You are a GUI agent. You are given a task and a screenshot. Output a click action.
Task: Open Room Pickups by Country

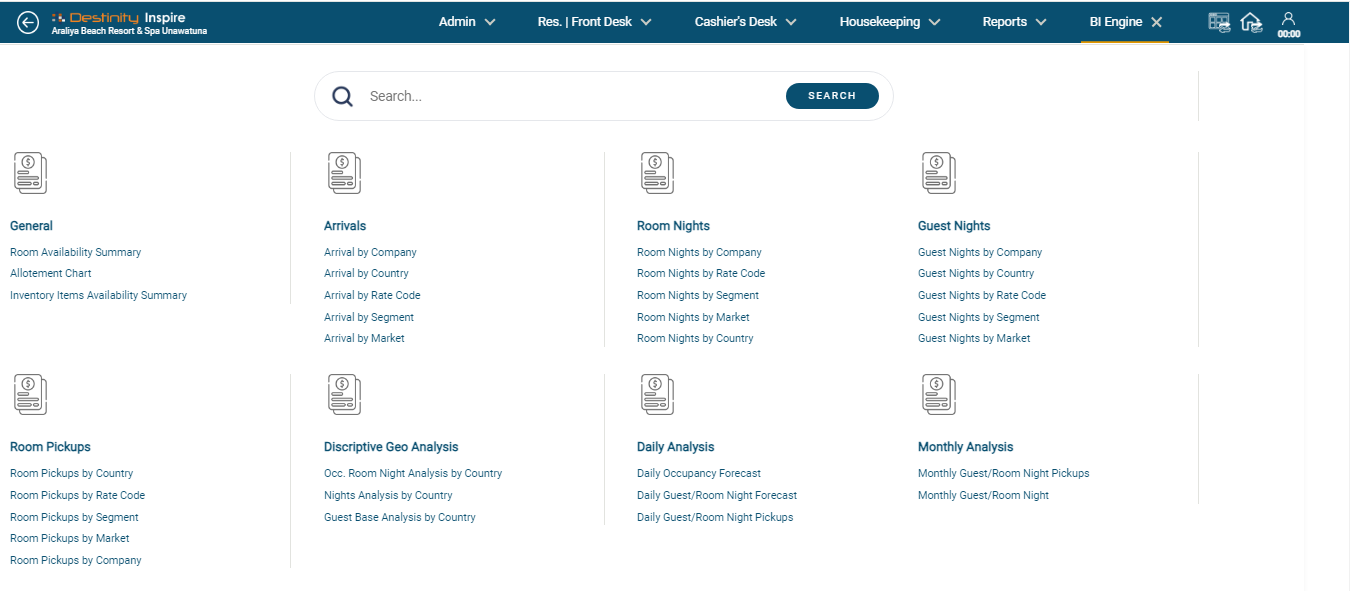72,473
